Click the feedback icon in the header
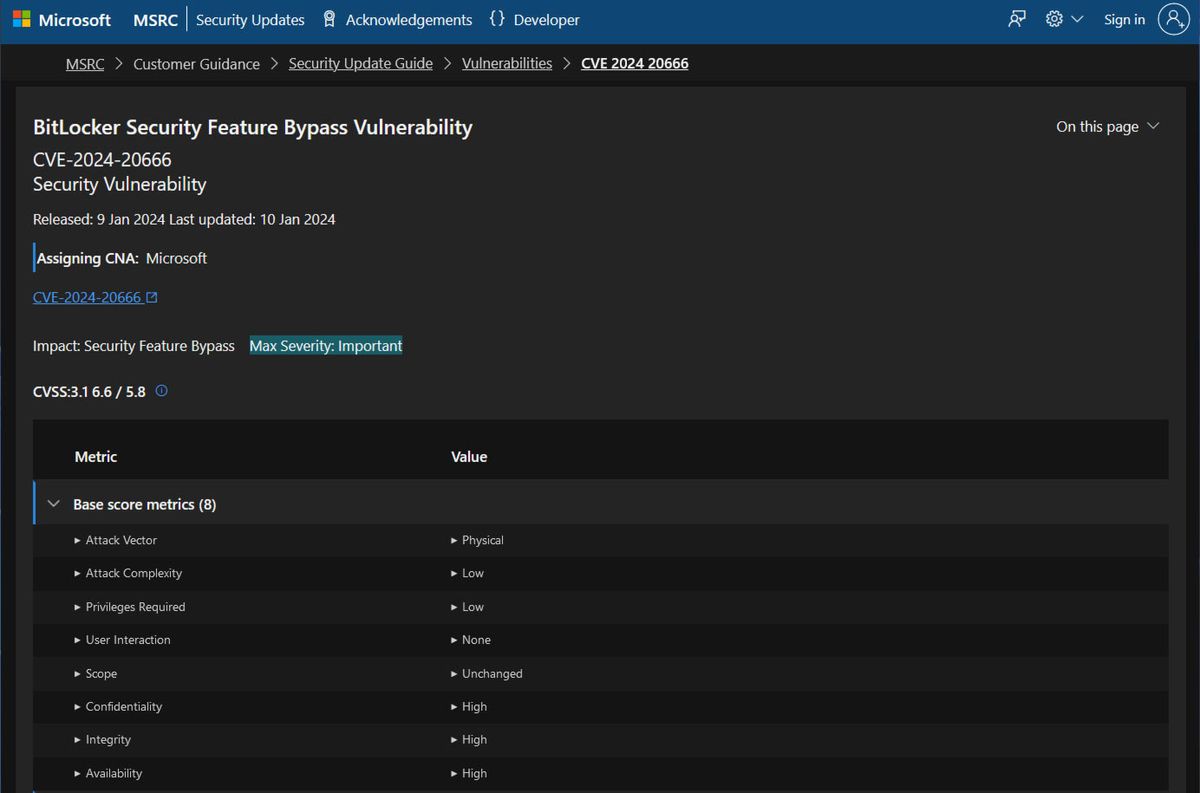This screenshot has height=793, width=1200. (1016, 18)
